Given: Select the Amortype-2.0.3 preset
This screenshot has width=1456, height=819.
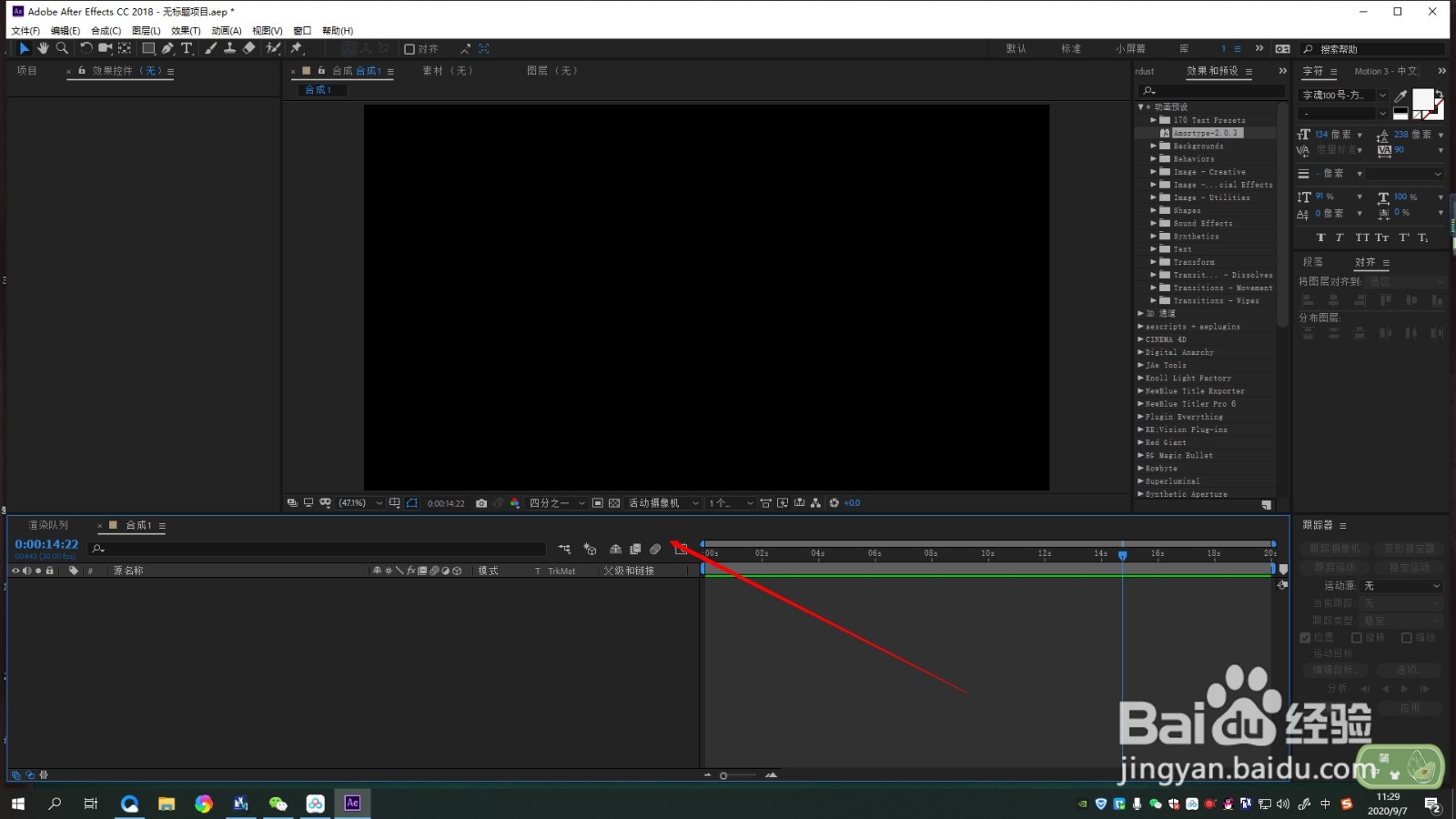Looking at the screenshot, I should tap(1206, 133).
